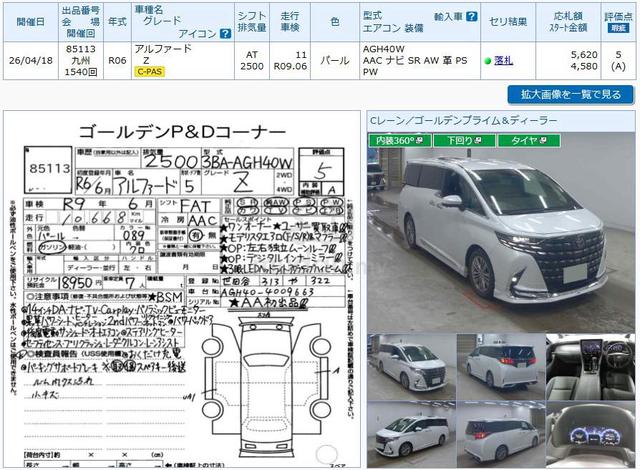Screen dimensions: 640x470
Task: Click the 応札額 スタート金額 column header
Action: tap(568, 22)
